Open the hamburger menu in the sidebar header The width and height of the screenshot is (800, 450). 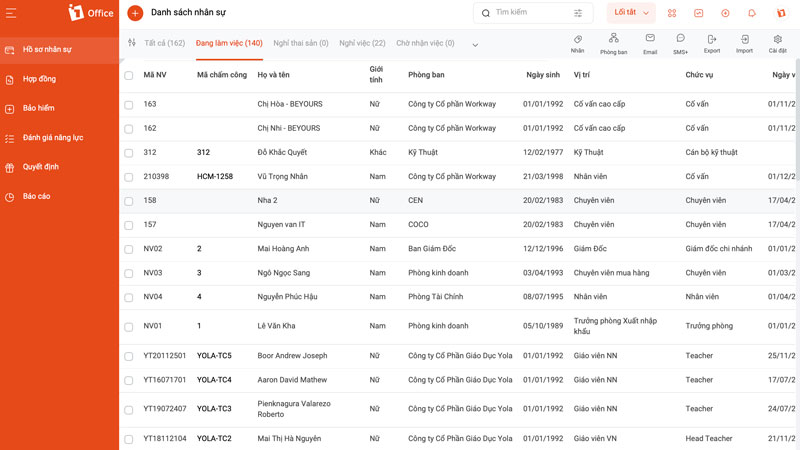coord(11,13)
